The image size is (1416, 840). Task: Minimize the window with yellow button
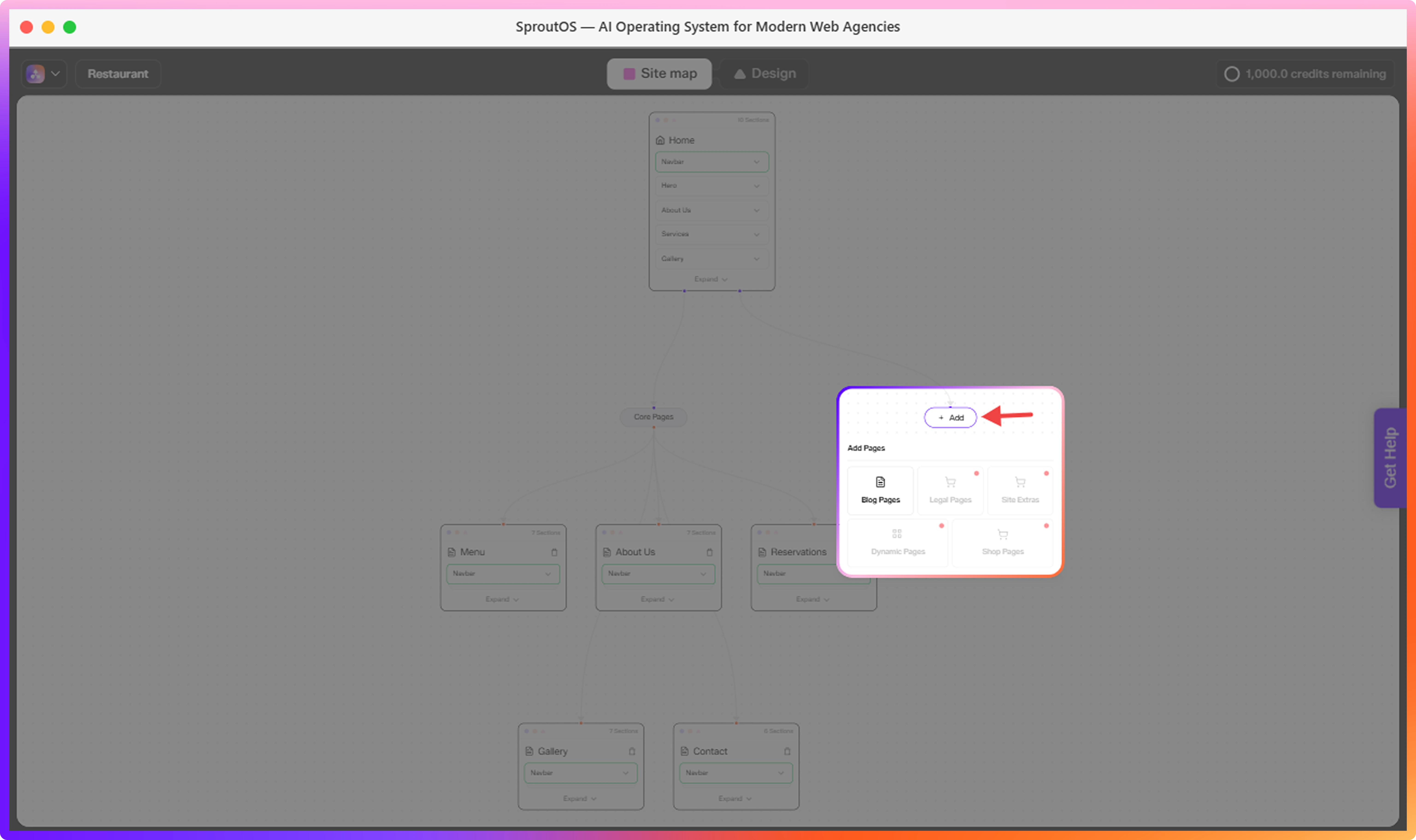48,27
